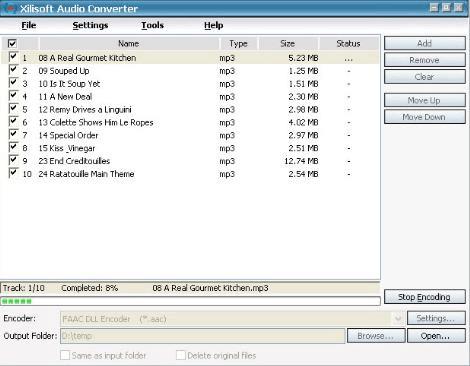
Task: Uncheck the 10 Is It Soup Yet checkbox
Action: coord(13,83)
